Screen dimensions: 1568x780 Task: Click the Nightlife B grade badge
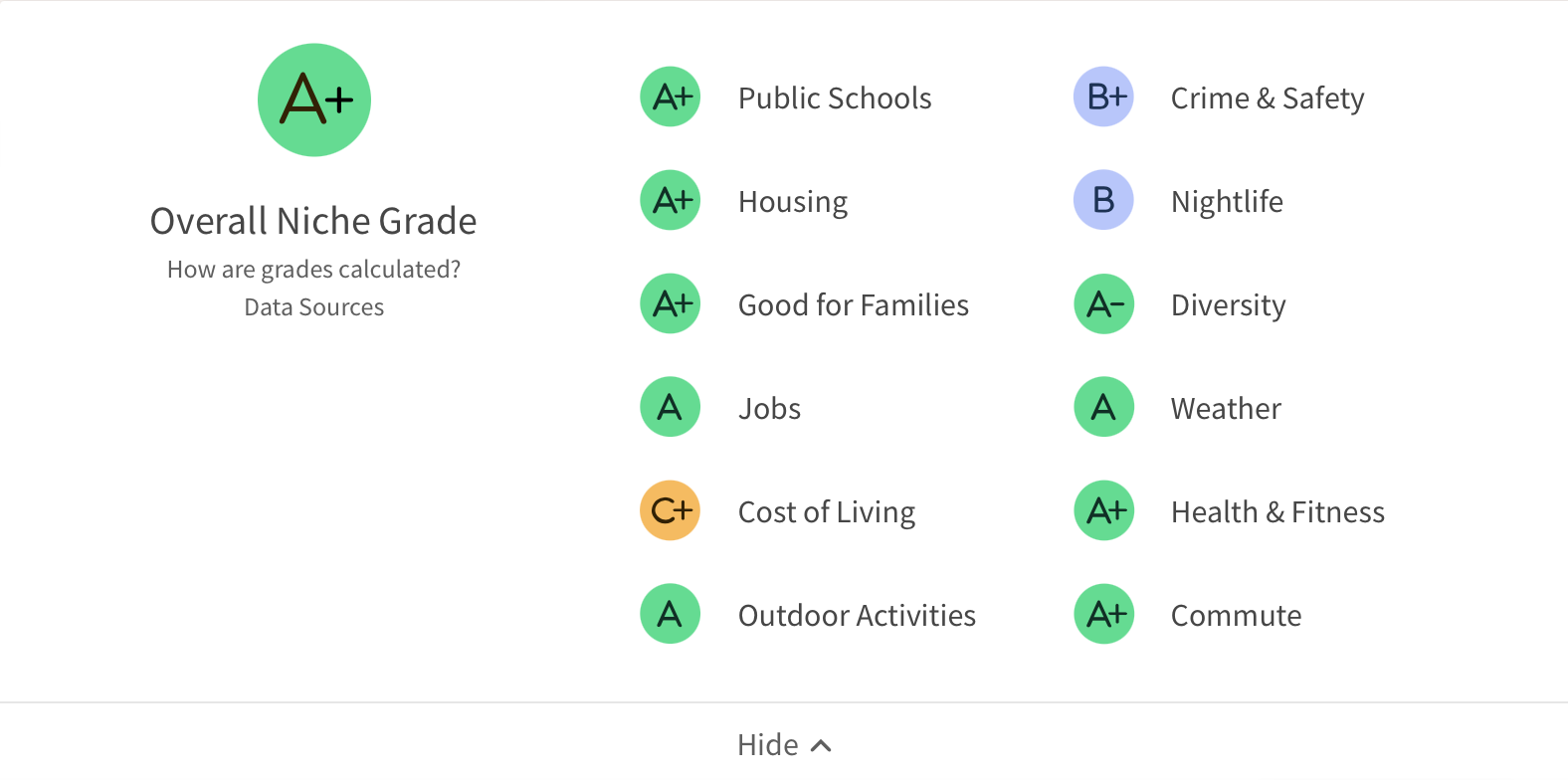point(1104,201)
